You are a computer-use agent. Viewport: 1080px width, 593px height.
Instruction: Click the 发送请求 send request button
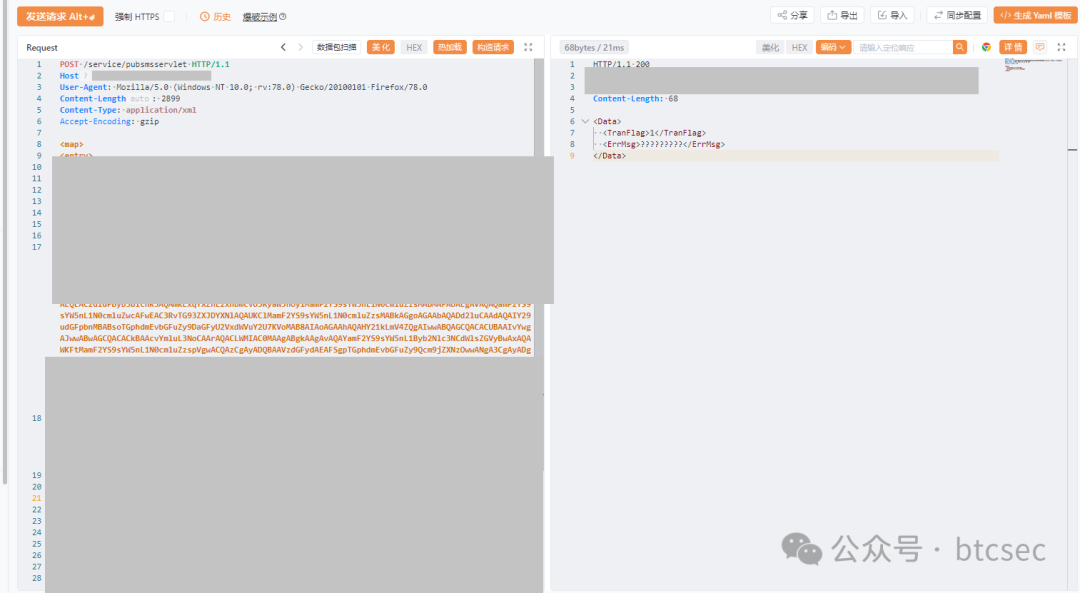click(x=60, y=16)
